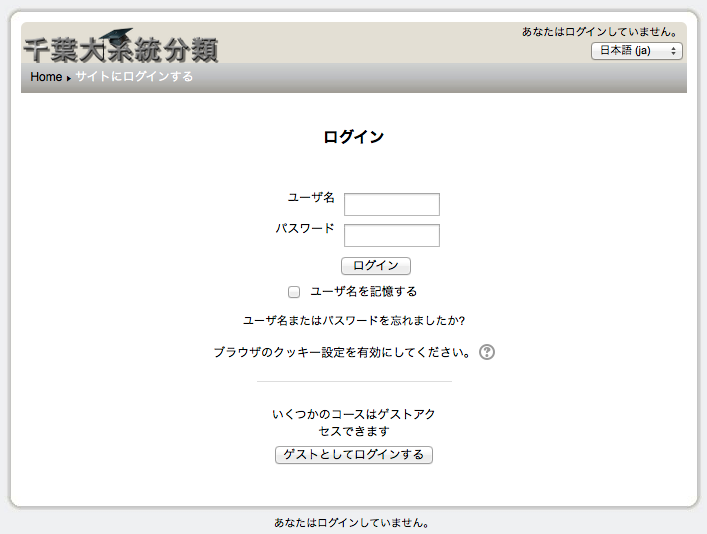Screen dimensions: 707x534
Task: Click the cookie help question mark icon
Action: coord(487,352)
